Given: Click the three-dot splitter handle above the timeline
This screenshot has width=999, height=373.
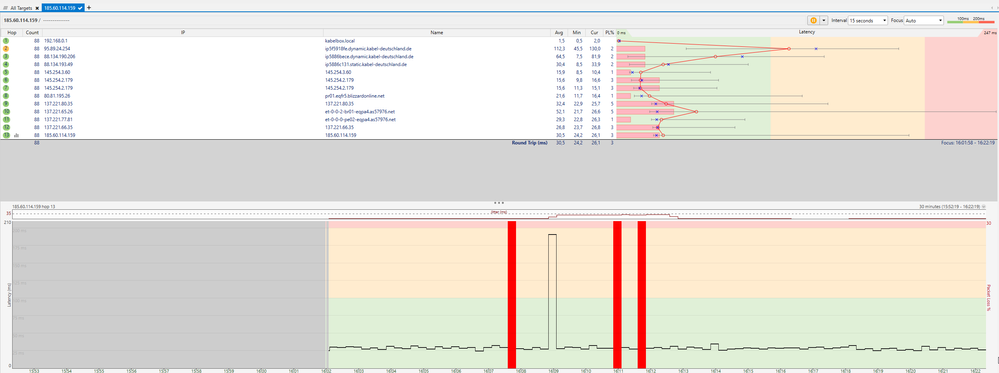Looking at the screenshot, I should 499,202.
